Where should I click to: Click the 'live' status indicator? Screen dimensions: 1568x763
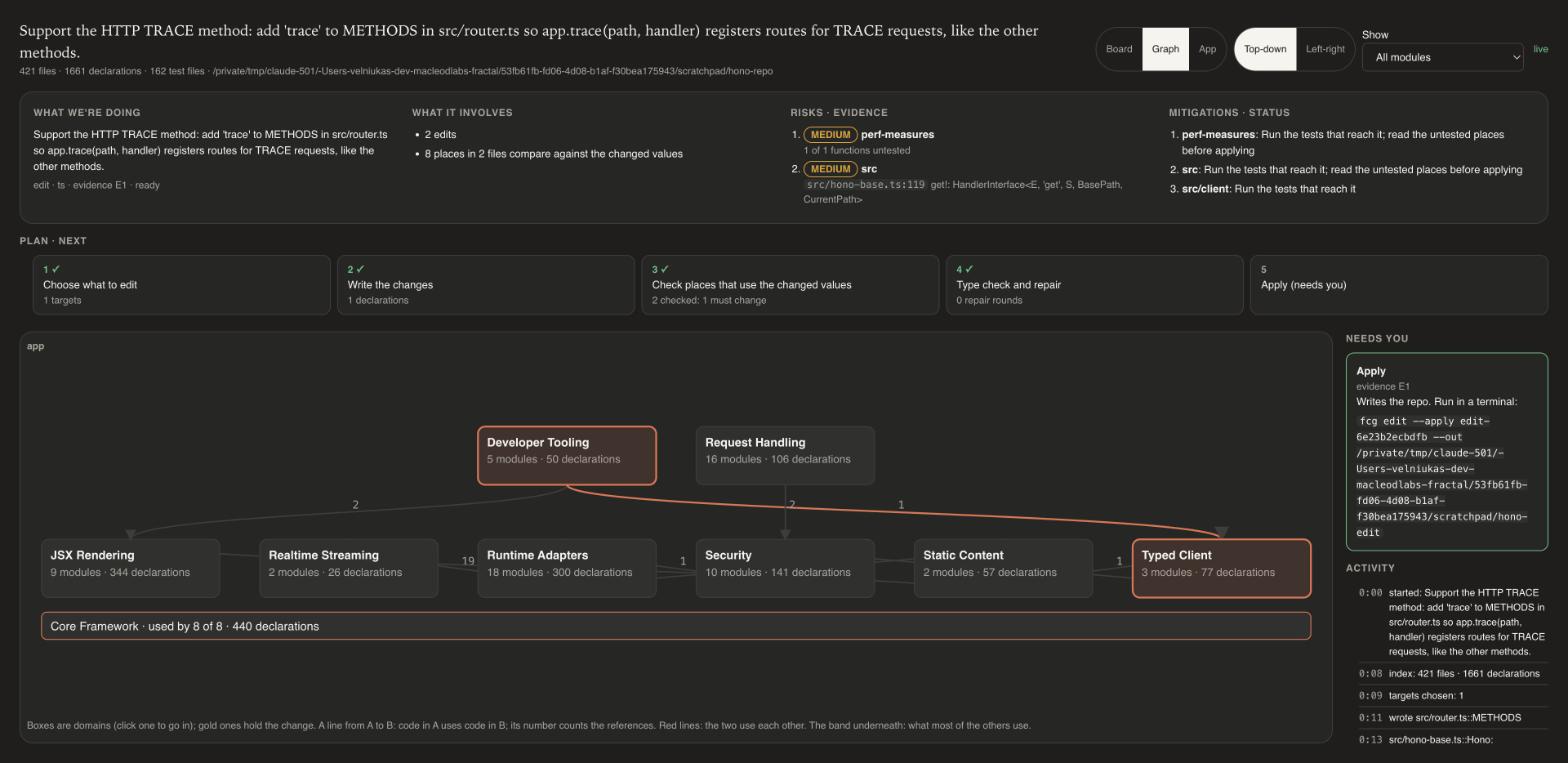(x=1540, y=49)
